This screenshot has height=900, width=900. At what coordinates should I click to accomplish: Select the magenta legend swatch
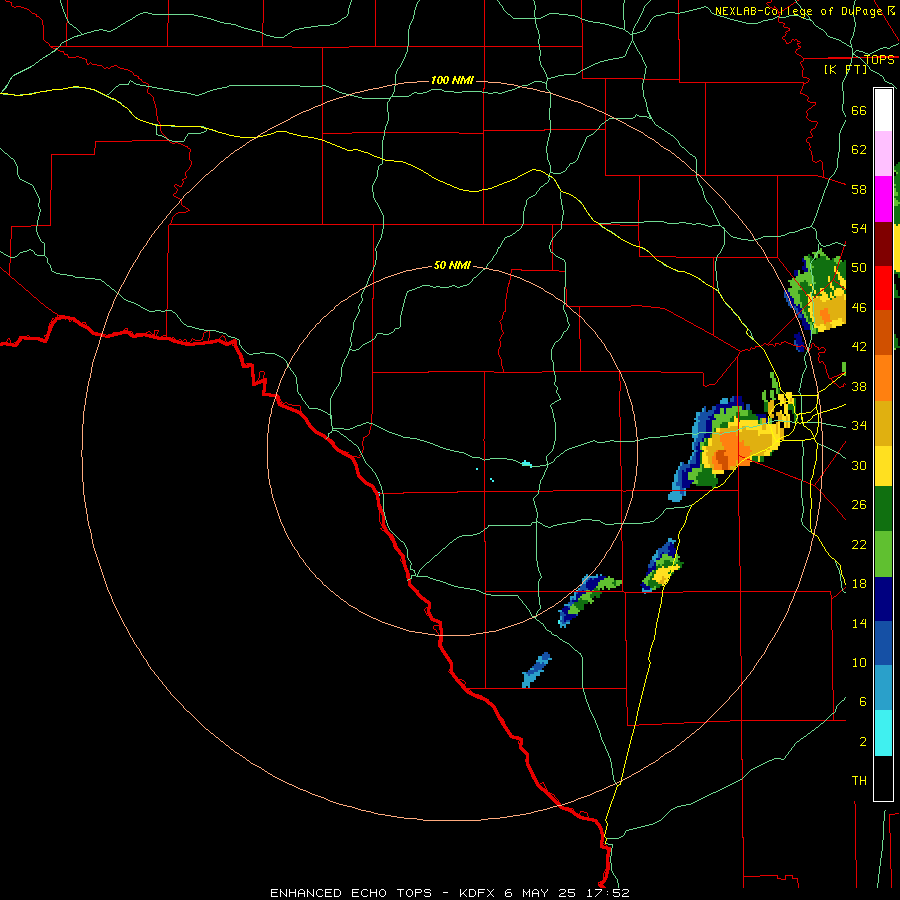pyautogui.click(x=883, y=199)
